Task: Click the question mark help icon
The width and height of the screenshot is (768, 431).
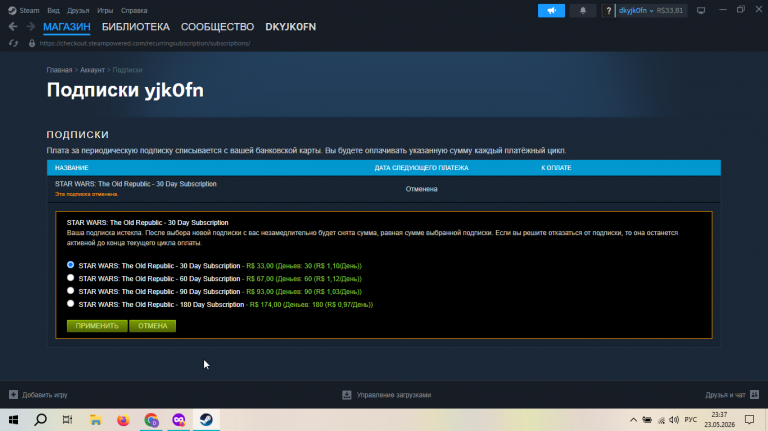Action: [608, 10]
